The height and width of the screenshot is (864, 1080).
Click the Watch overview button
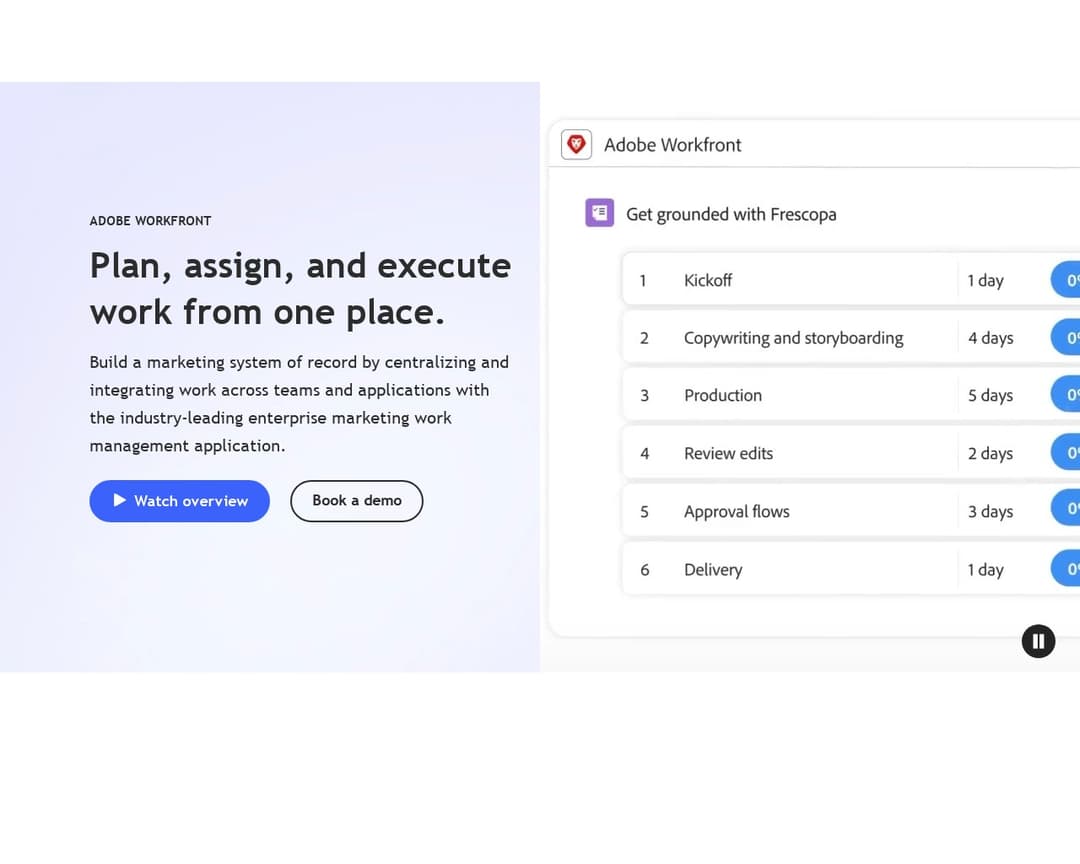point(179,501)
